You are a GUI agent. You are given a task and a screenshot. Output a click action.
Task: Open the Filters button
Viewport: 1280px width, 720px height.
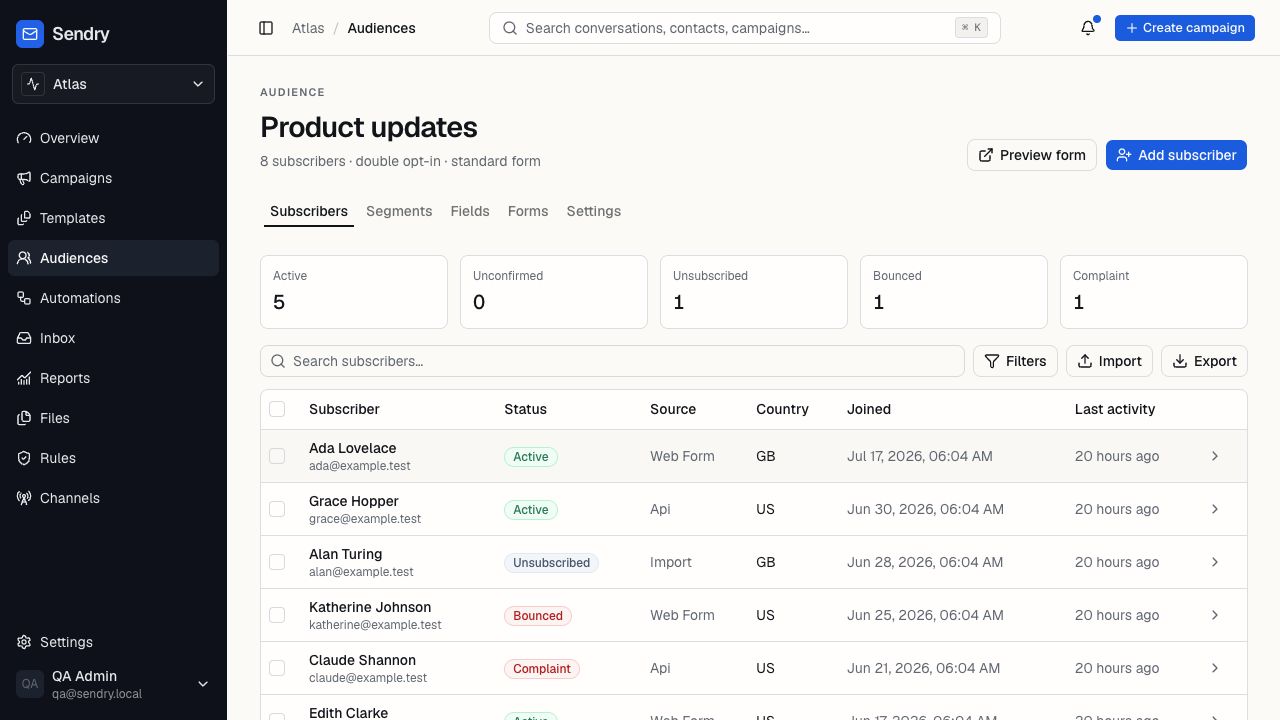point(1015,361)
